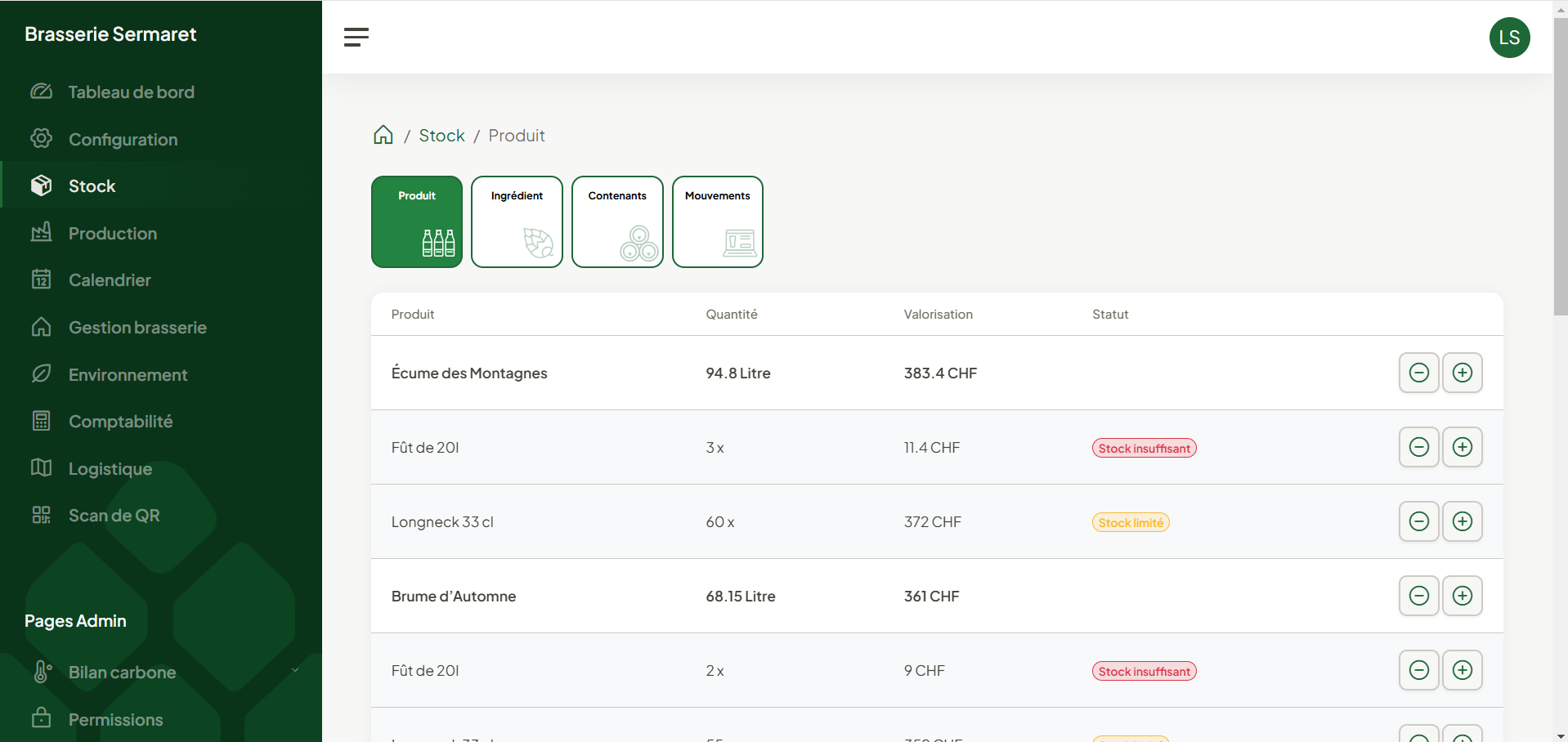Increase stock for Écume des Montagnes

tap(1462, 373)
